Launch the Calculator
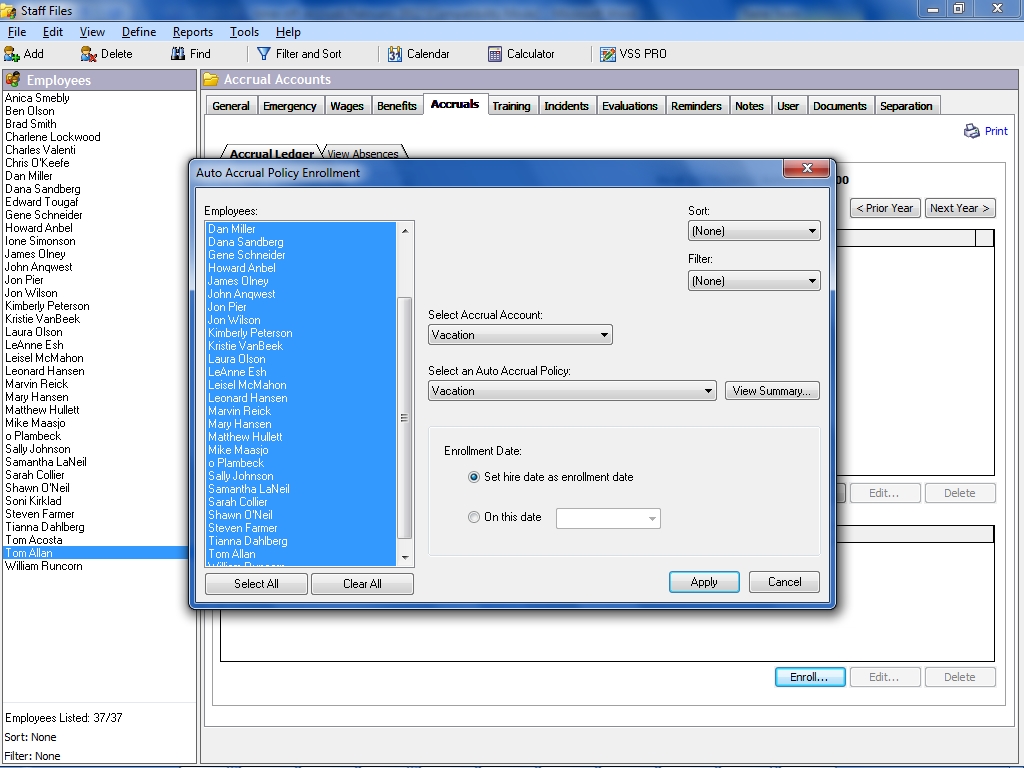The image size is (1024, 768). 518,53
